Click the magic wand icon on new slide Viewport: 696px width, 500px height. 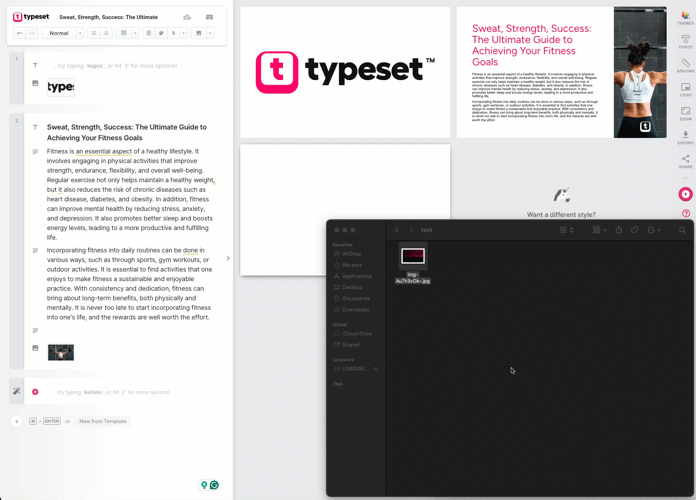tap(16, 391)
